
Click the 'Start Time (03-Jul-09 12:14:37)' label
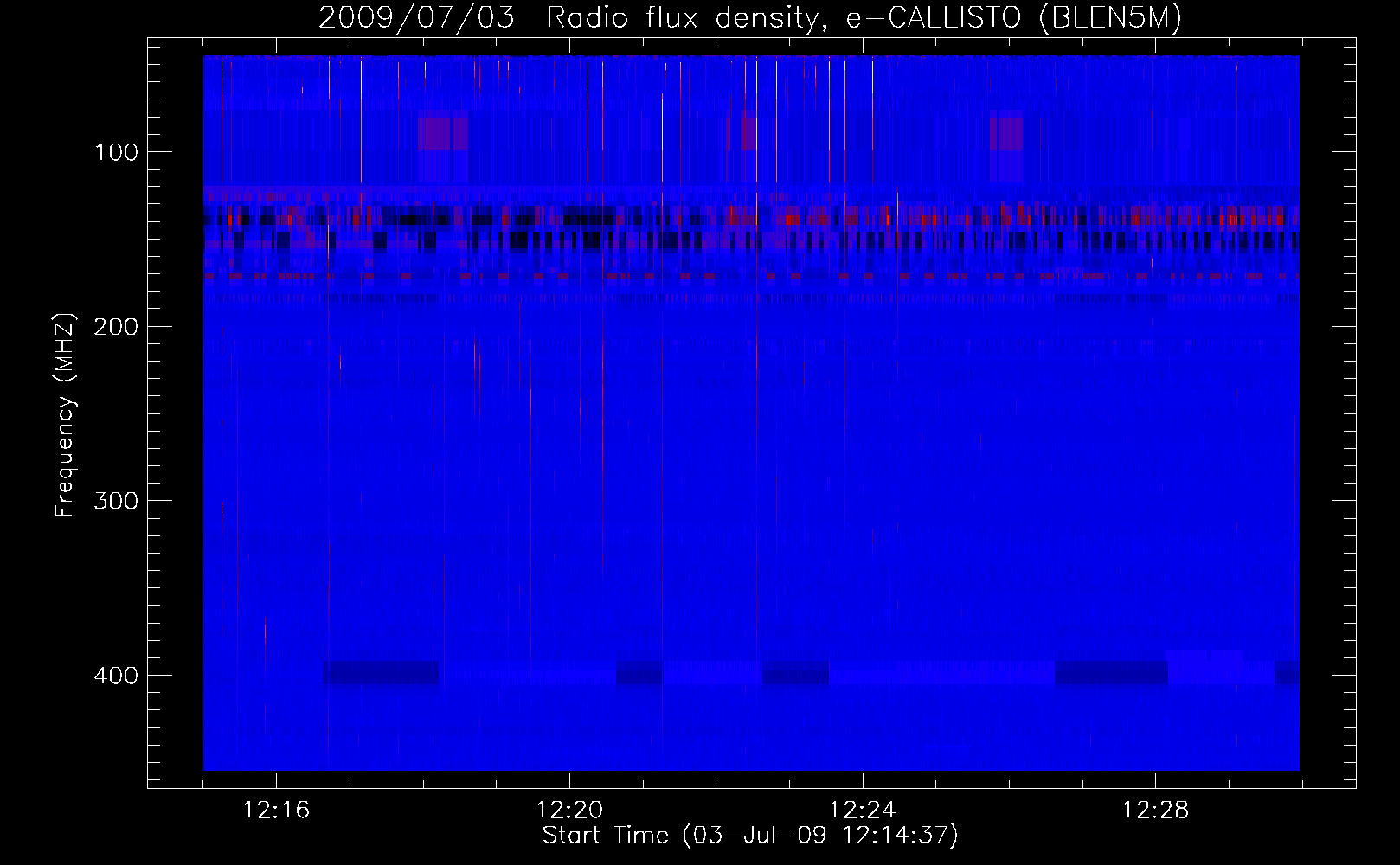(x=750, y=835)
